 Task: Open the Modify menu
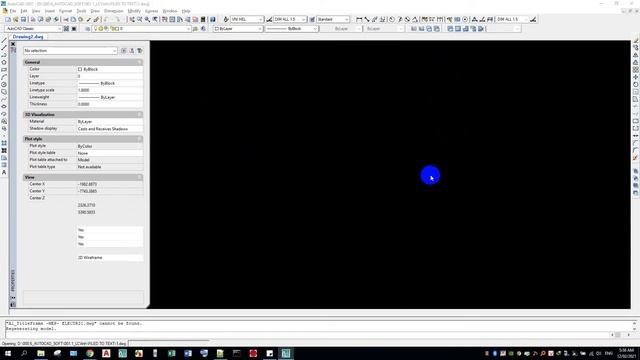click(134, 11)
